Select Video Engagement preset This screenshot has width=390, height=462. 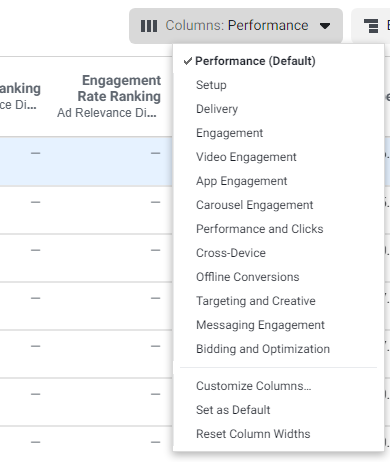click(246, 157)
